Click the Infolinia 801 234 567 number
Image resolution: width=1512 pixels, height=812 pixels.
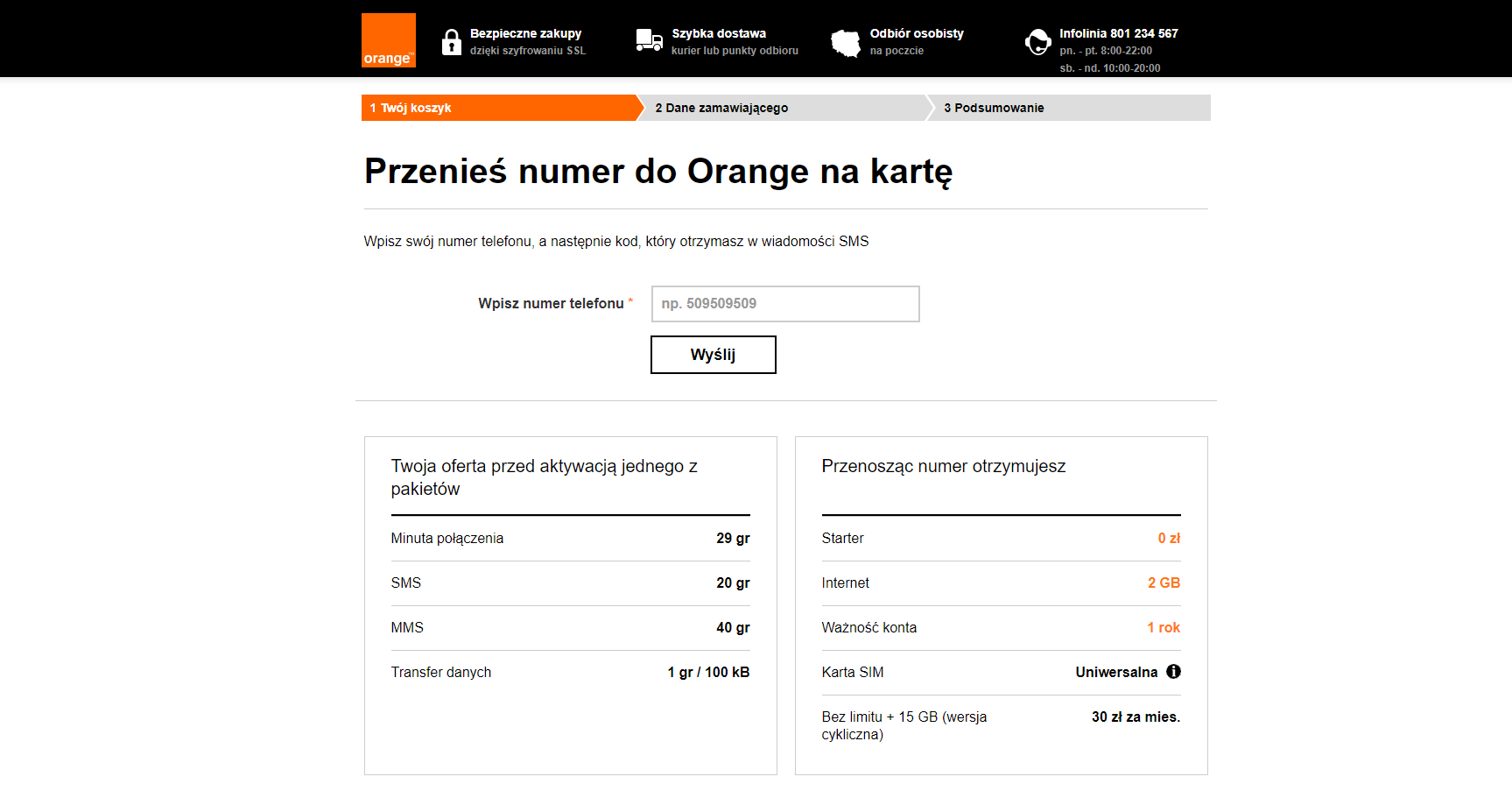(1118, 33)
